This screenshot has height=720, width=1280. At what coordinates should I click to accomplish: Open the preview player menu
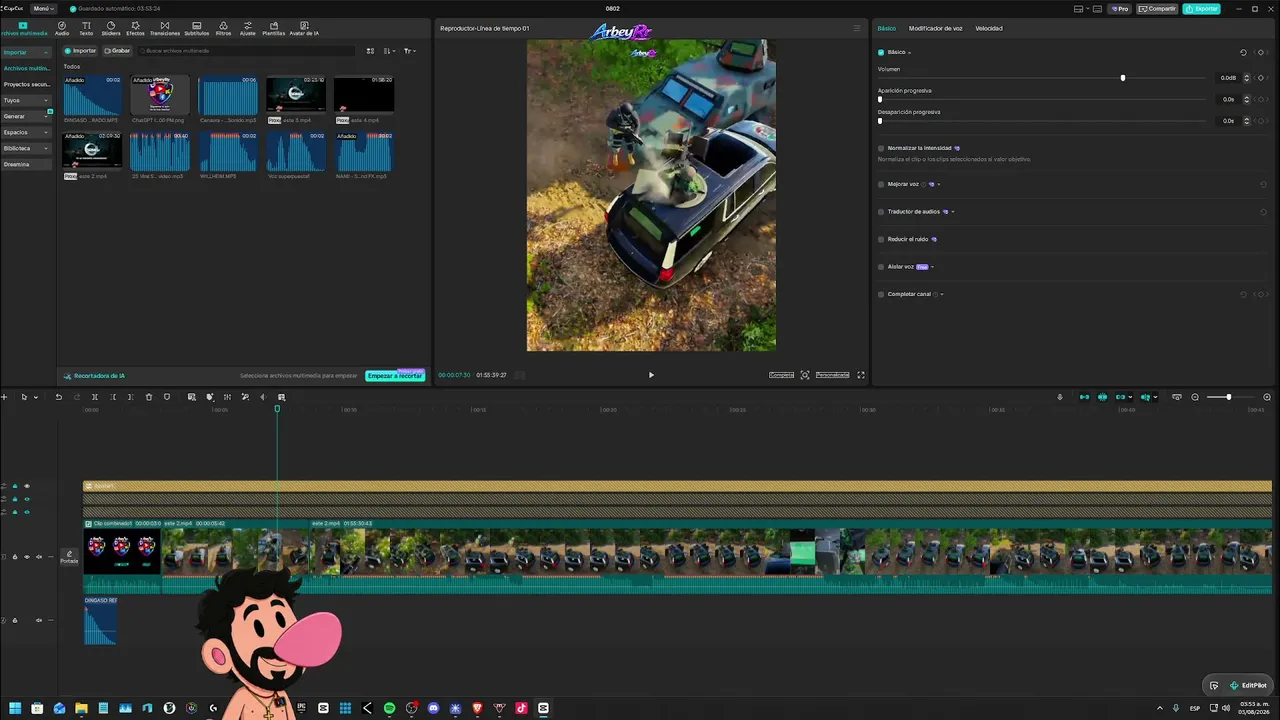(856, 28)
